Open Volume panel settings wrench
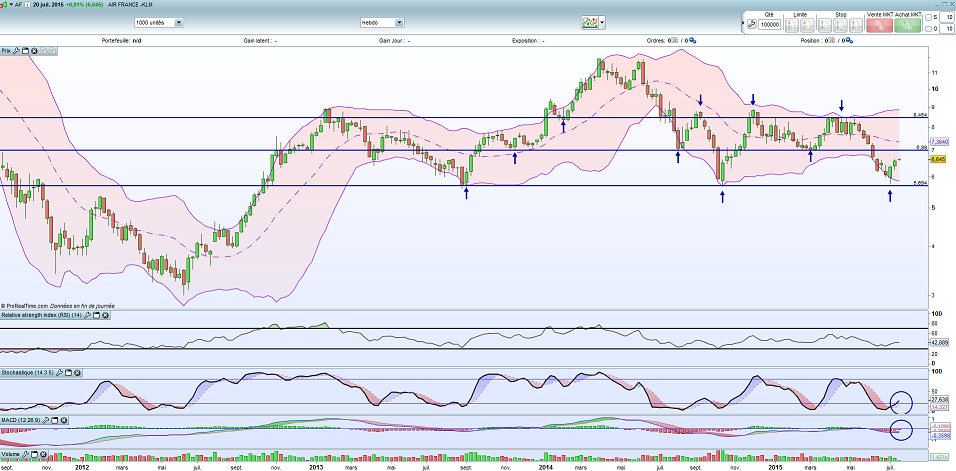This screenshot has height=471, width=956. [x=26, y=455]
